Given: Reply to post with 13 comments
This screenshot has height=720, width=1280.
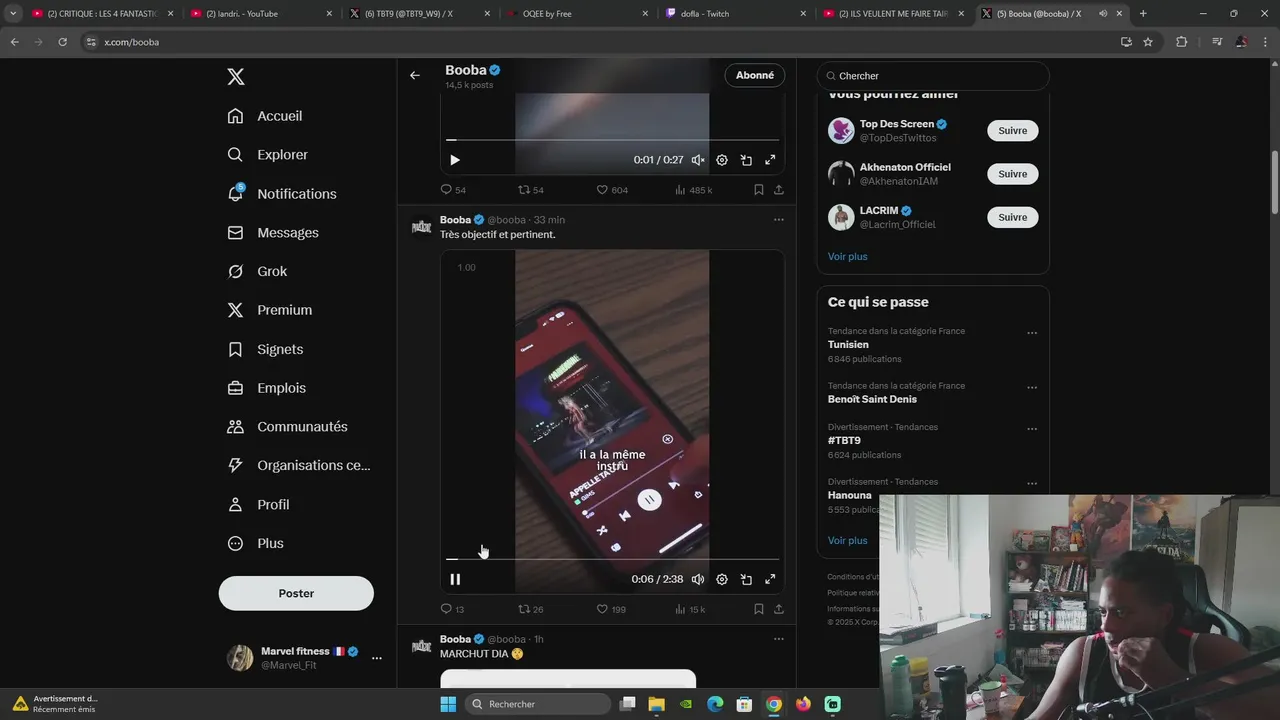Looking at the screenshot, I should pos(453,609).
